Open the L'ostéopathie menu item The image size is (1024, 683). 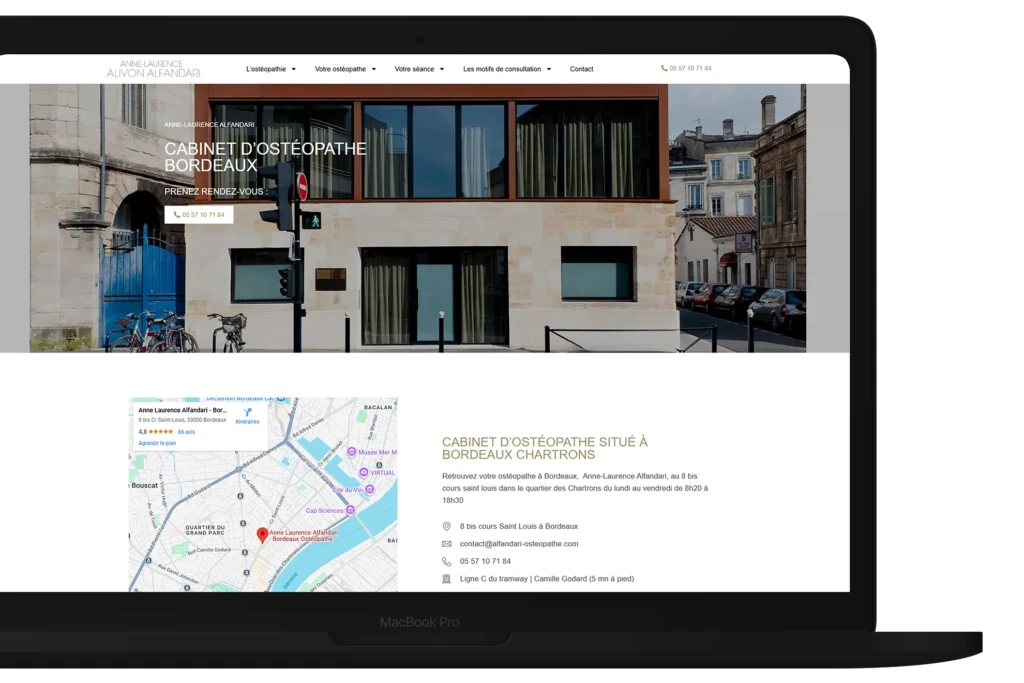point(266,69)
